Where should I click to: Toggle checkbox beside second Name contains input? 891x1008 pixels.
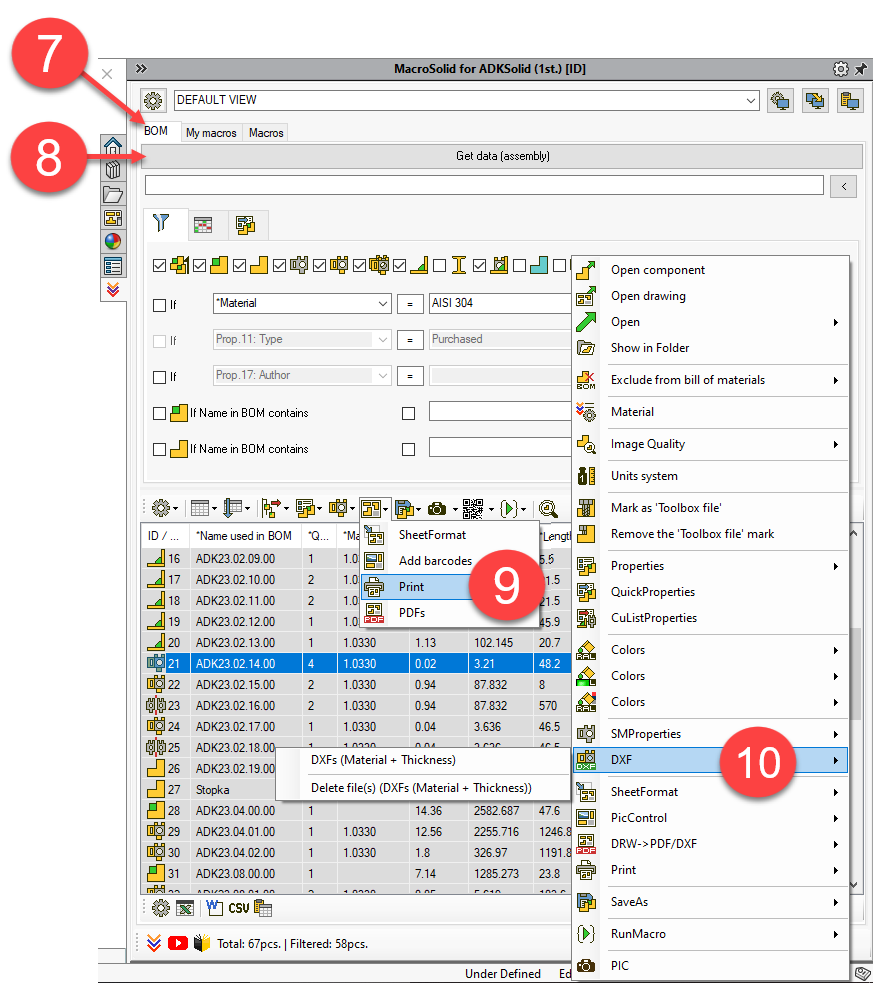coord(408,449)
